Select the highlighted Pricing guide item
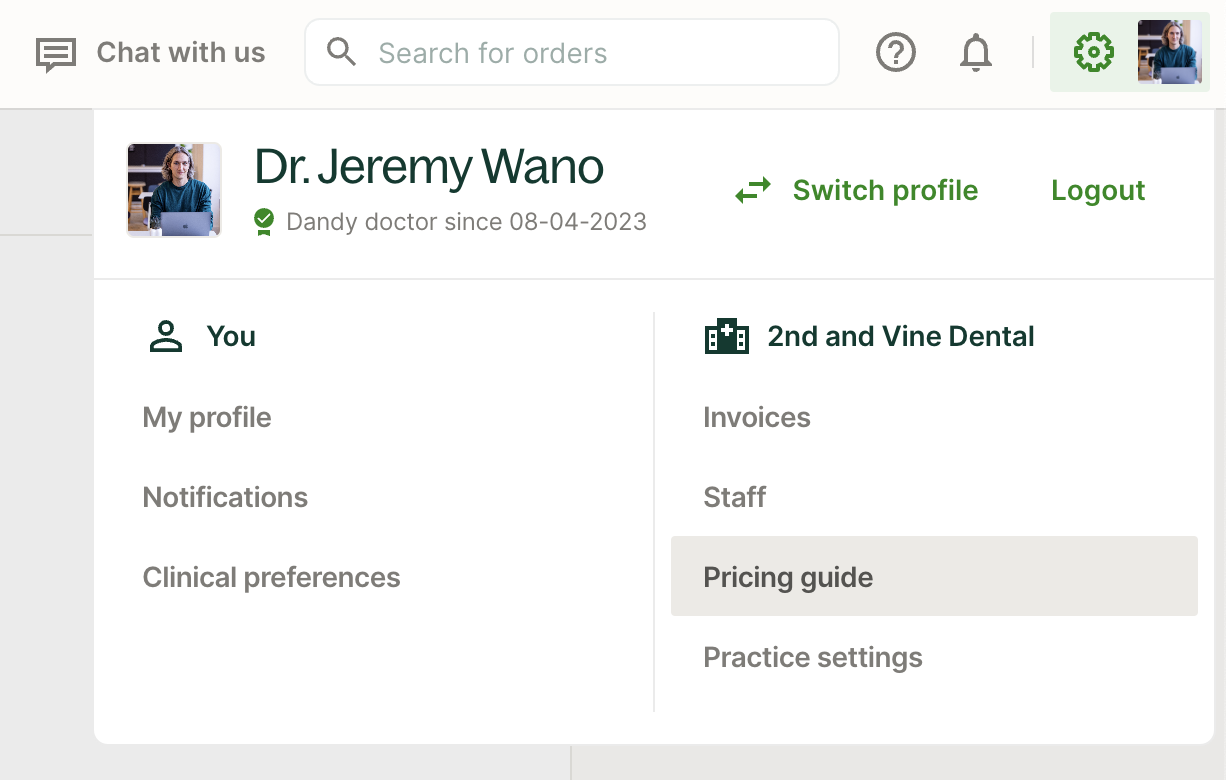Viewport: 1226px width, 780px height. [788, 577]
